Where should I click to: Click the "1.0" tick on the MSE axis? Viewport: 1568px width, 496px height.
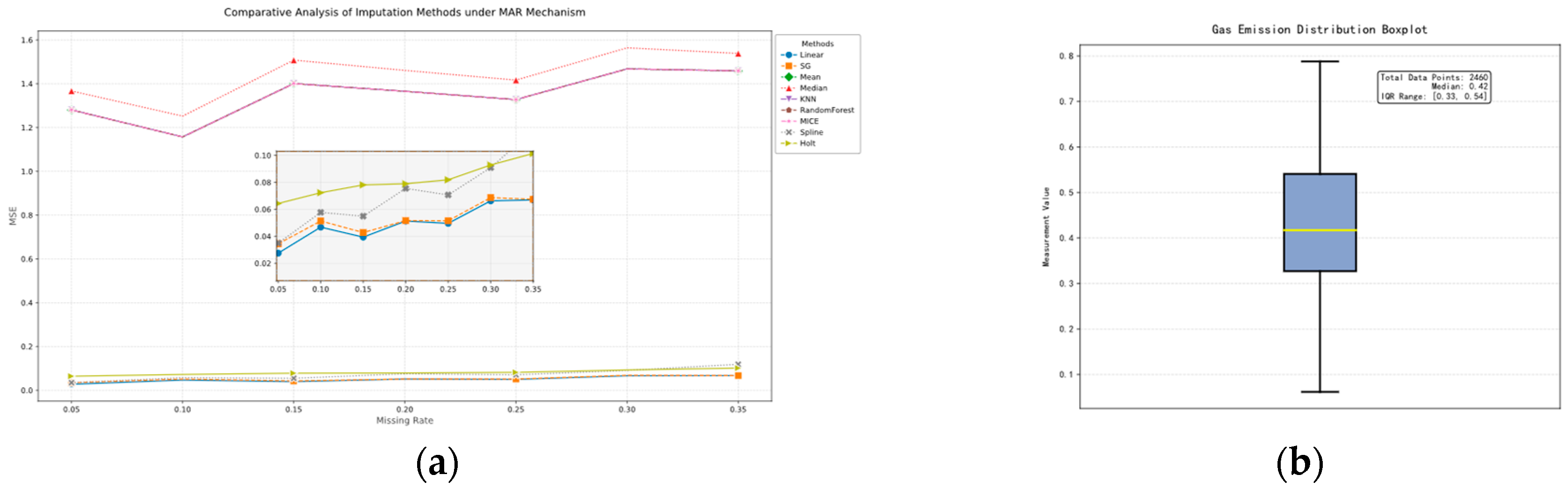coord(27,171)
